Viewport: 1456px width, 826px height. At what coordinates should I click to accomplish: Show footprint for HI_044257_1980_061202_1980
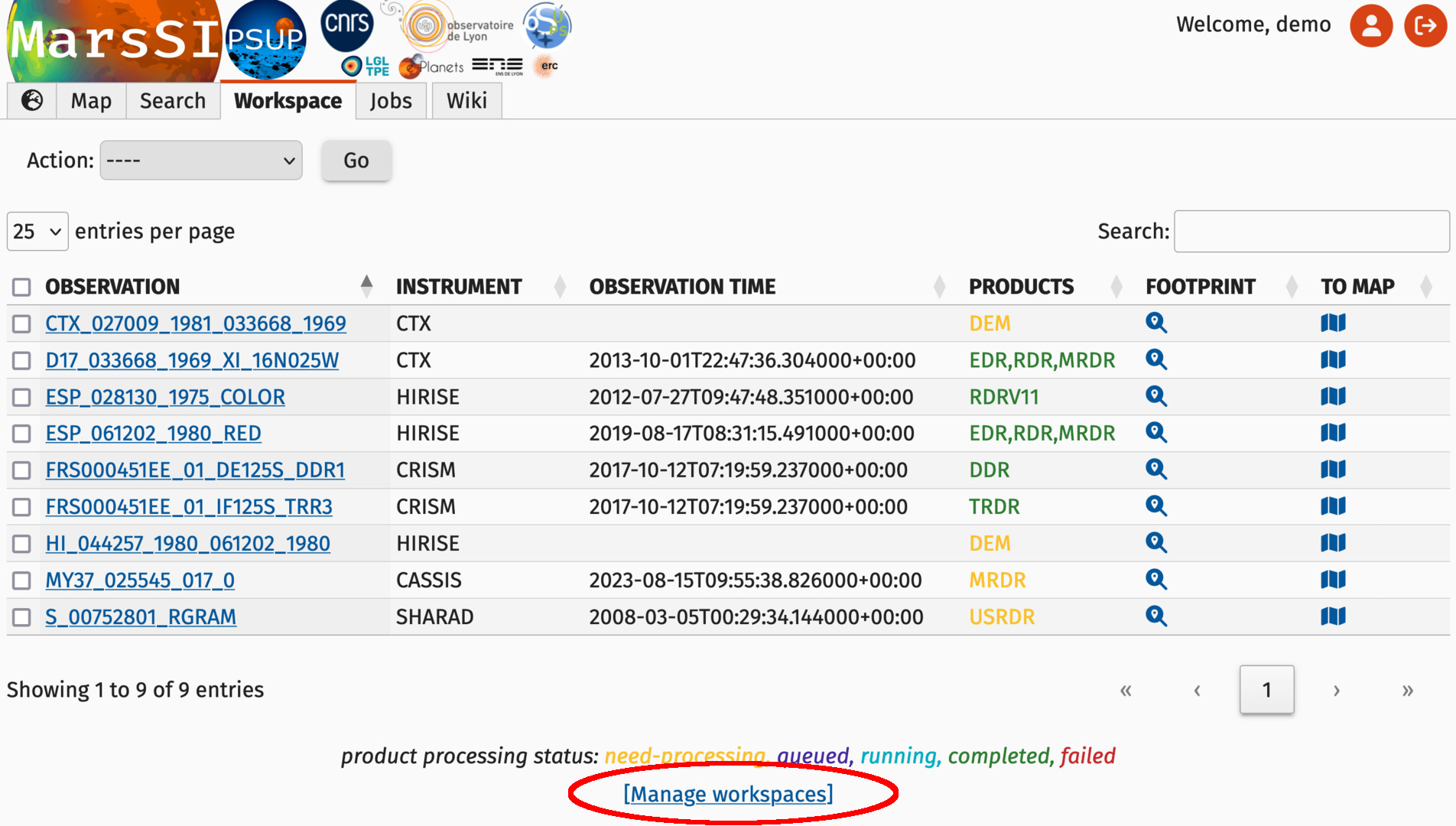1155,543
